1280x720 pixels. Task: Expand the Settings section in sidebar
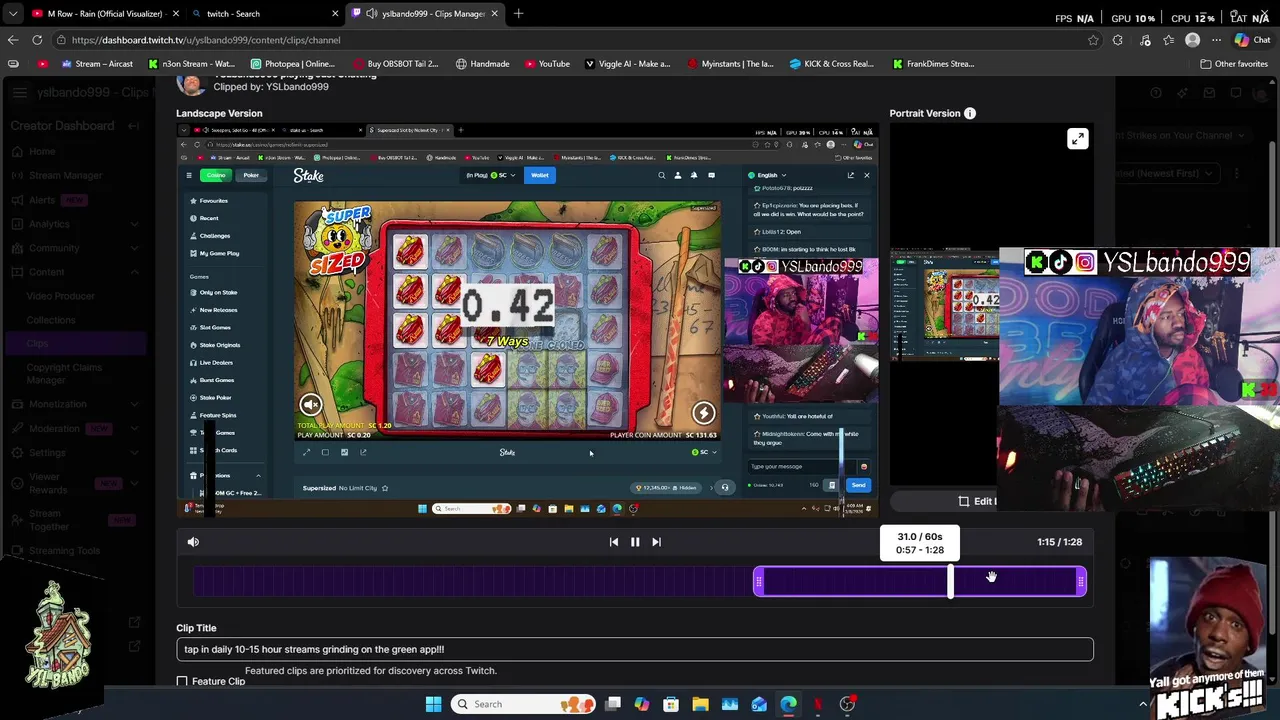pyautogui.click(x=135, y=452)
